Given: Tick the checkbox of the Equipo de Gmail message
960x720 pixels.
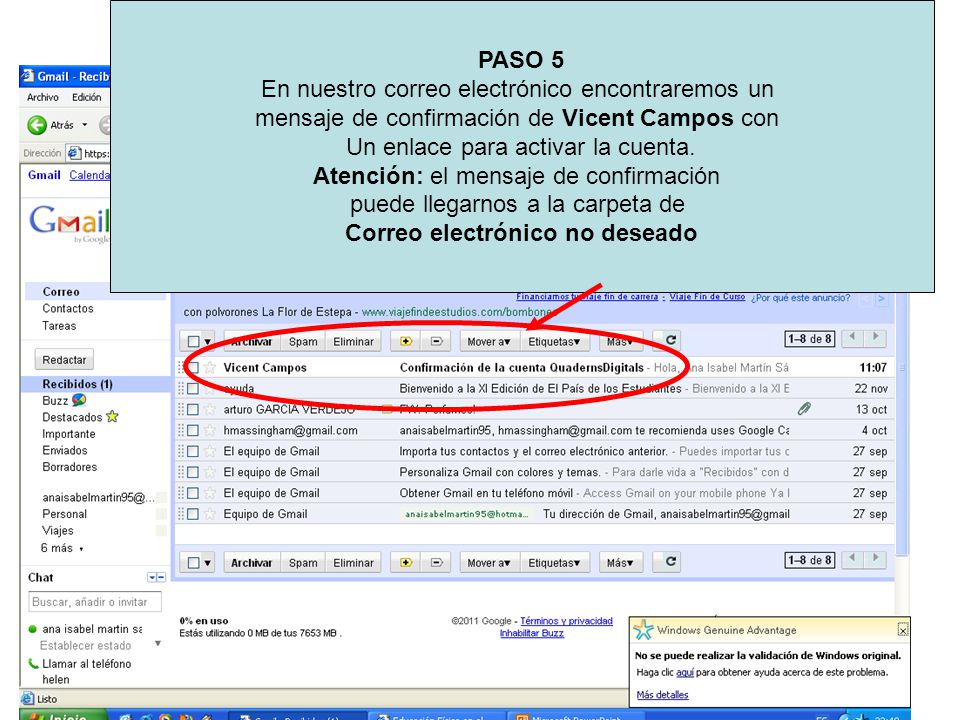Looking at the screenshot, I should (193, 514).
